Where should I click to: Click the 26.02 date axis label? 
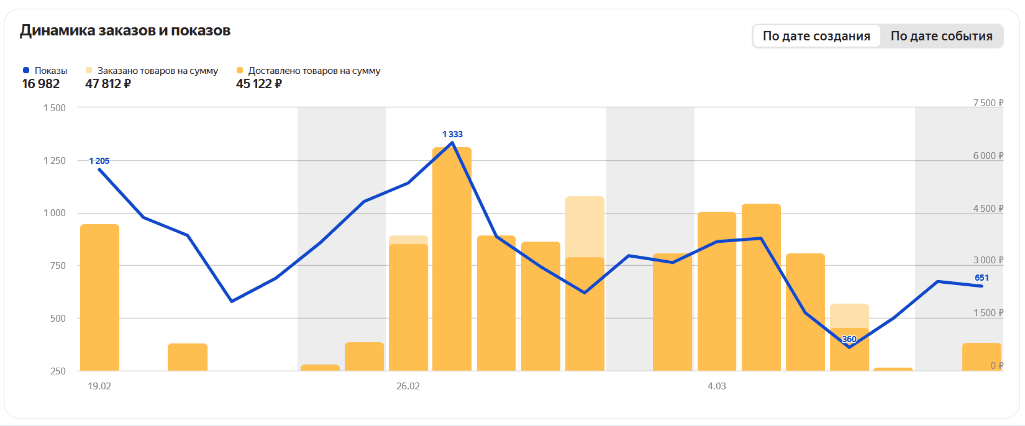(x=408, y=385)
